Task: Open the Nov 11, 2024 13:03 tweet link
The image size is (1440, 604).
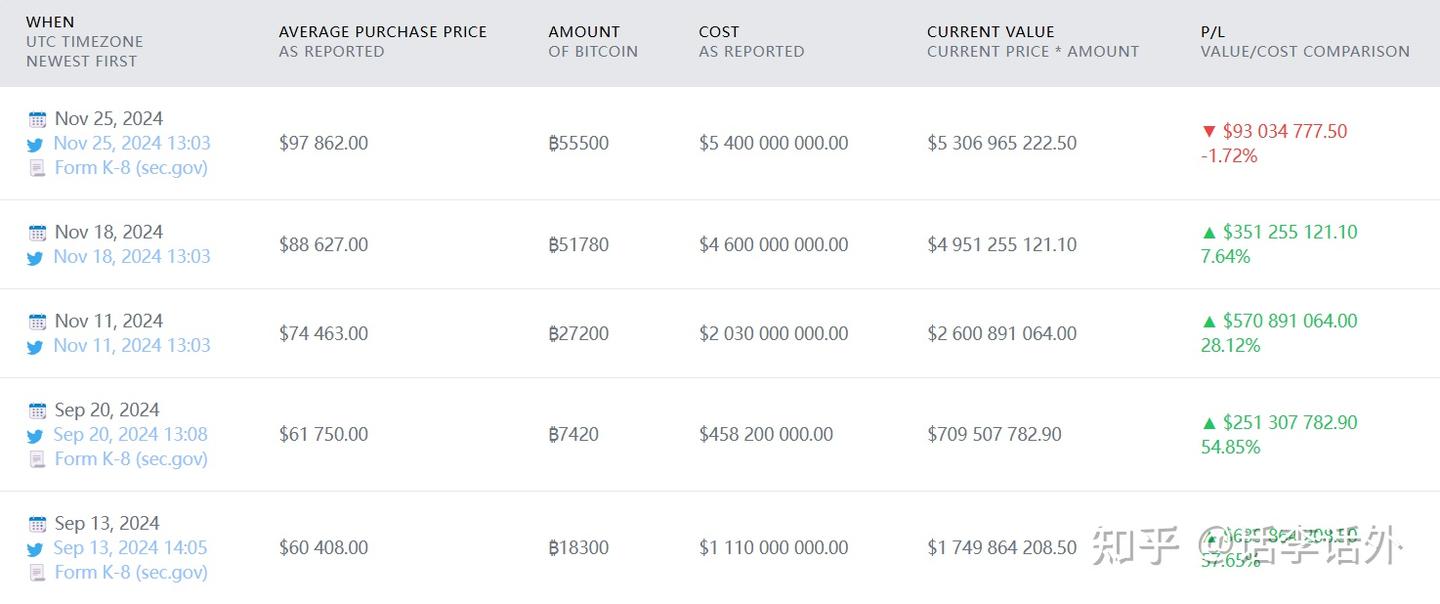Action: coord(132,345)
